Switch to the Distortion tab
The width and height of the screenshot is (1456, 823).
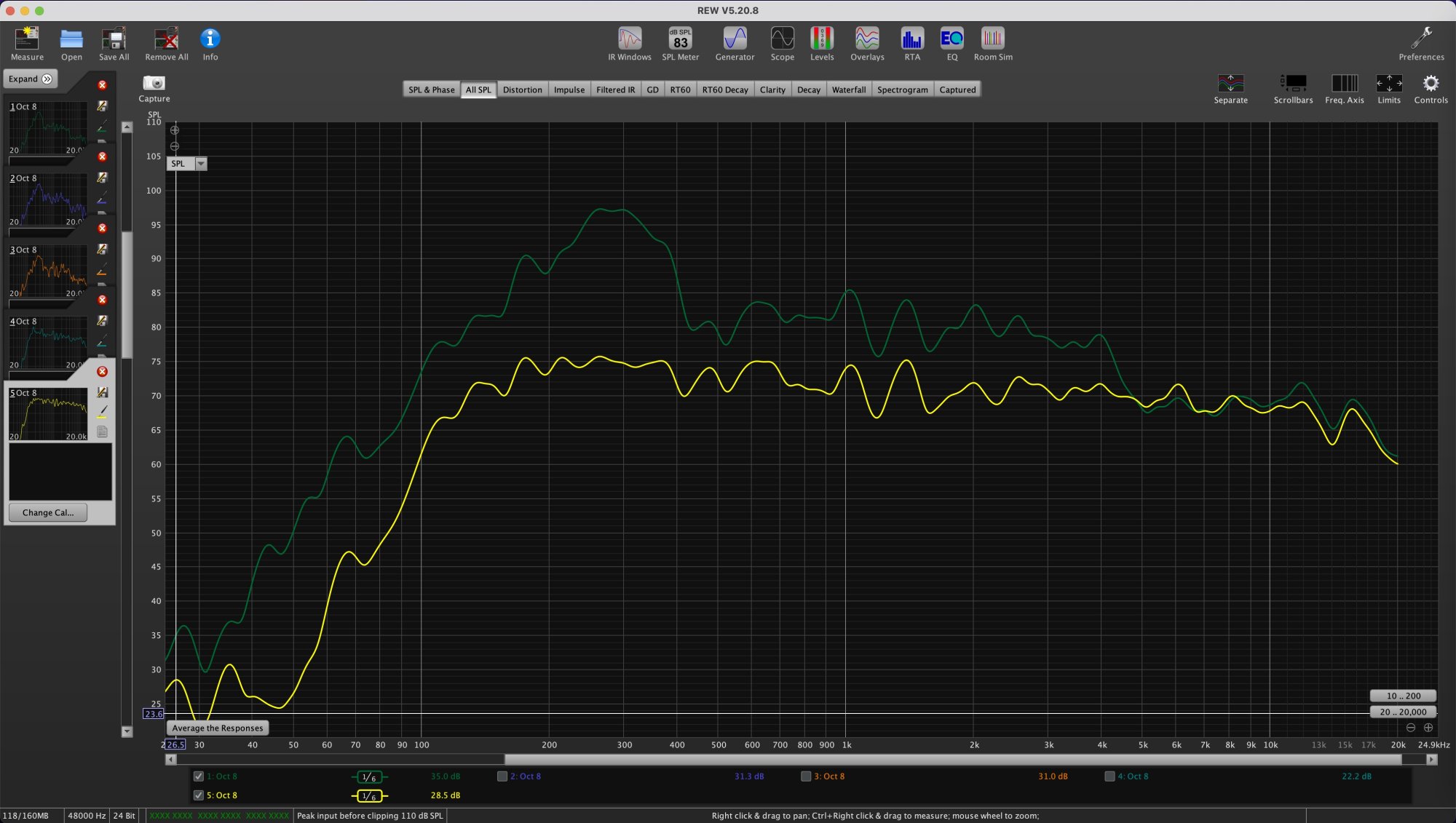(x=522, y=90)
